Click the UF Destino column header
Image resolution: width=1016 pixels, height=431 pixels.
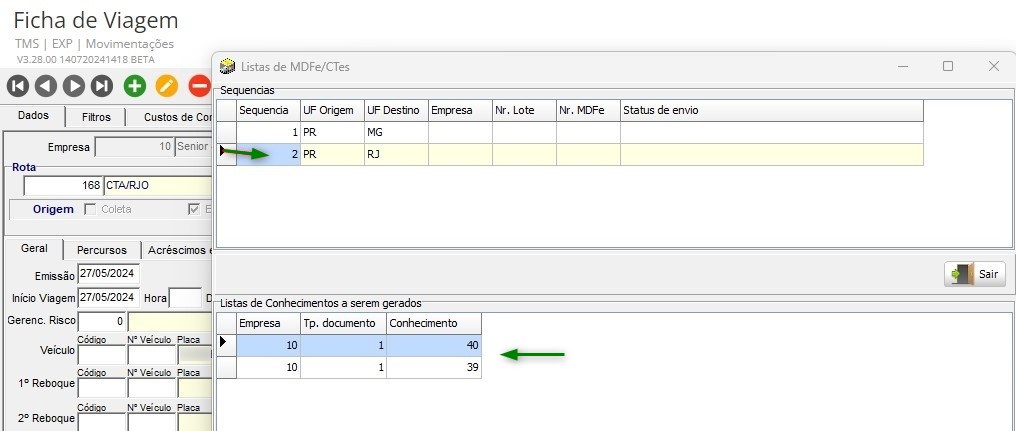397,110
